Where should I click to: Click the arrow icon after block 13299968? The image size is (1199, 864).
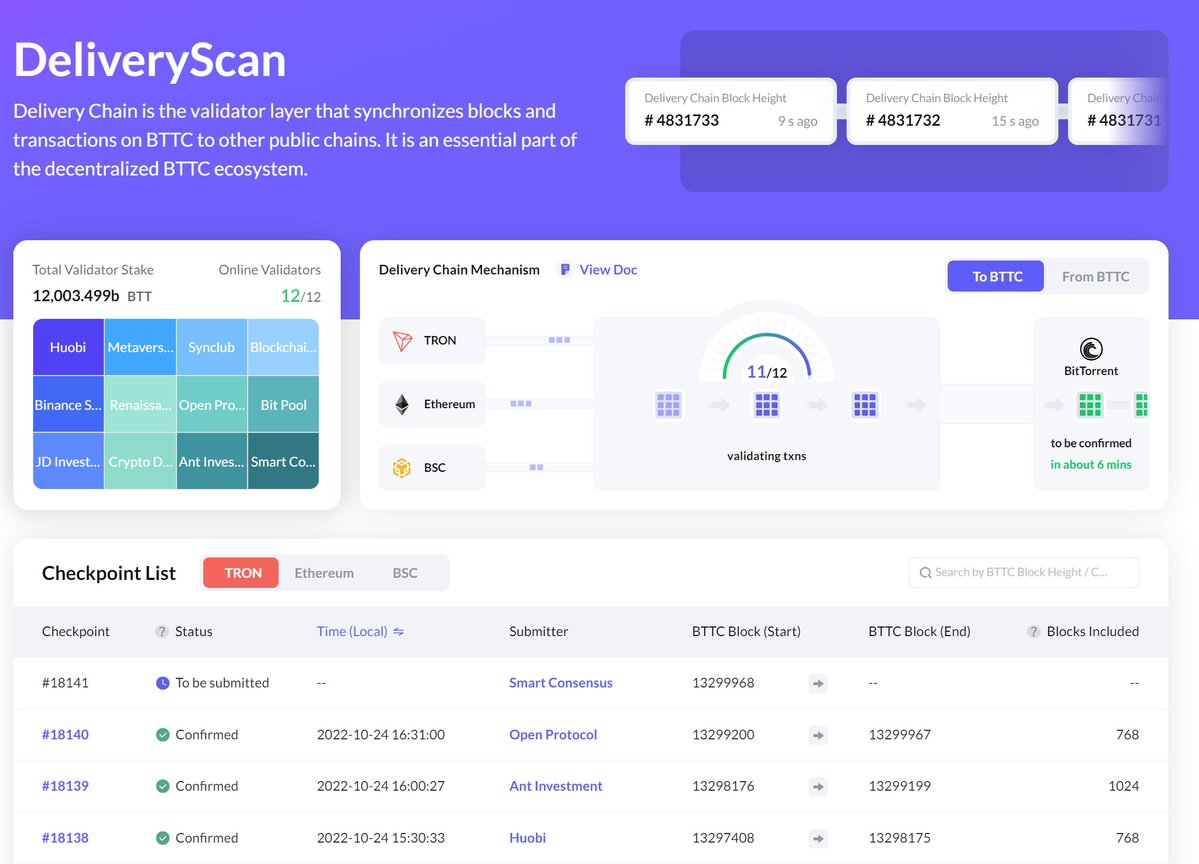click(818, 684)
